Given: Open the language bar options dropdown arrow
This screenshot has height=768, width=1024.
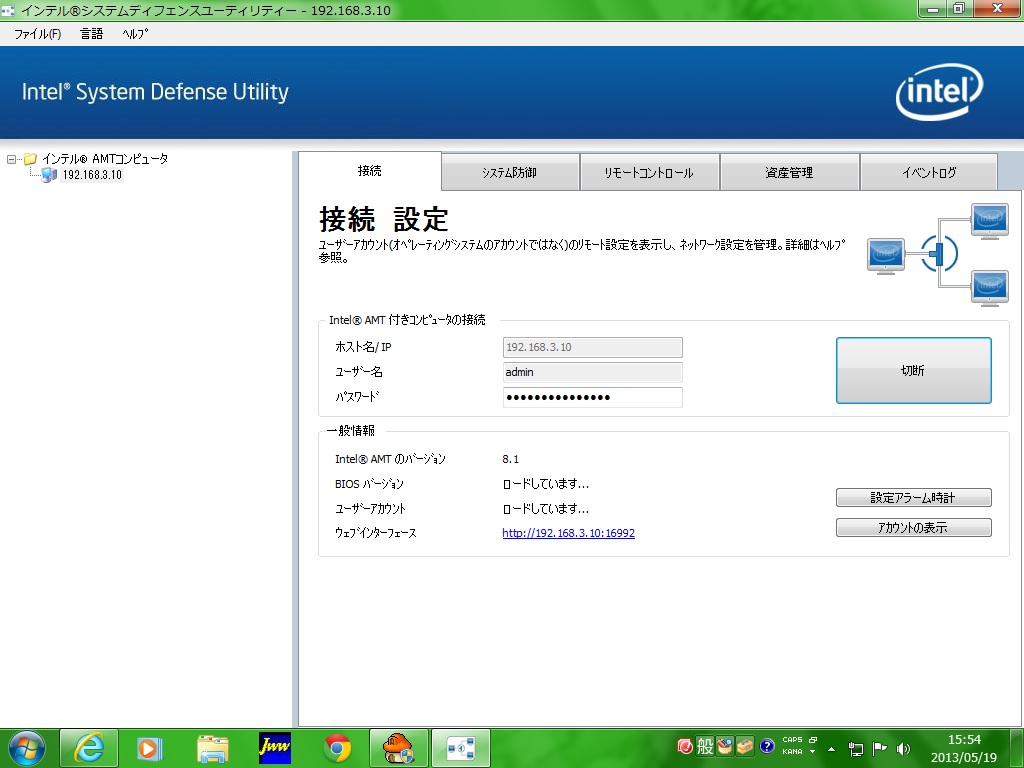Looking at the screenshot, I should click(x=813, y=752).
